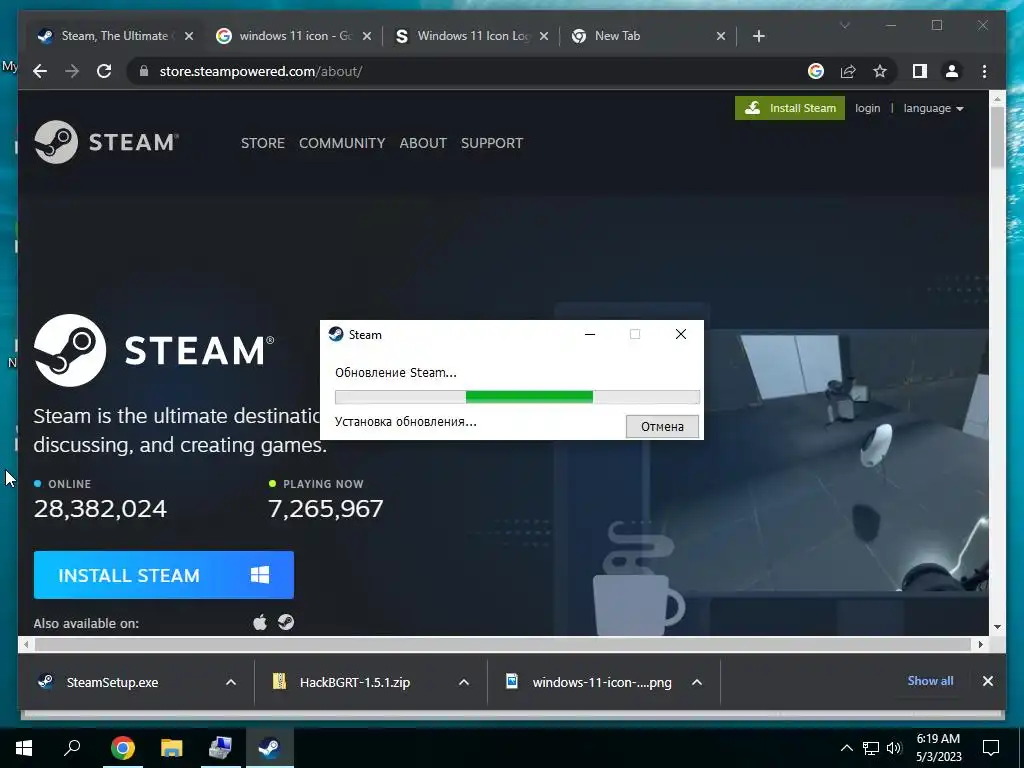Click Show all downloads

coord(930,680)
